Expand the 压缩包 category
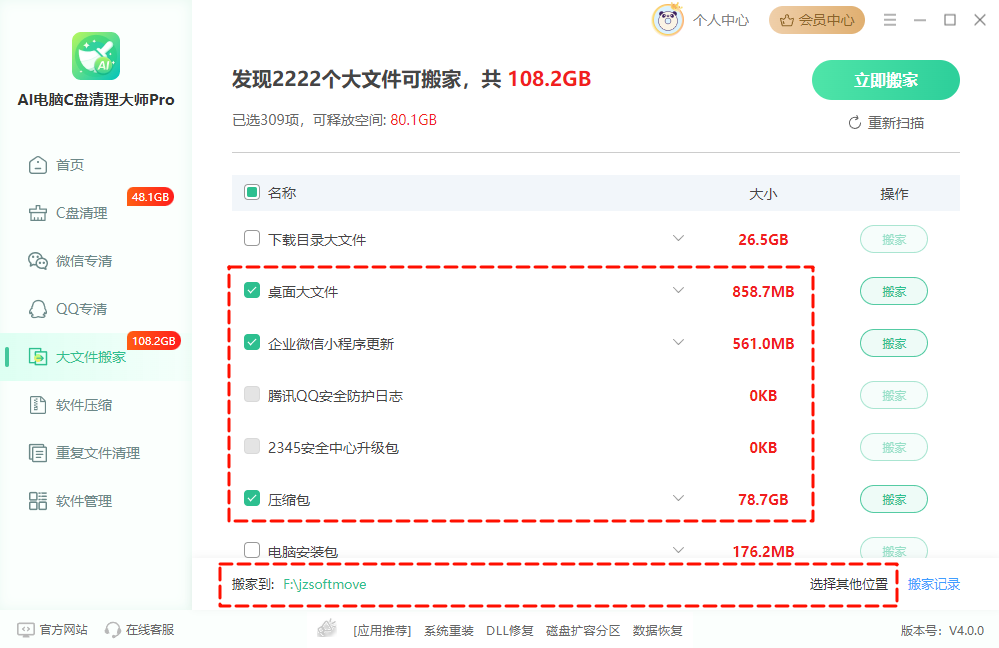Screen dimensions: 999x648 coord(679,499)
